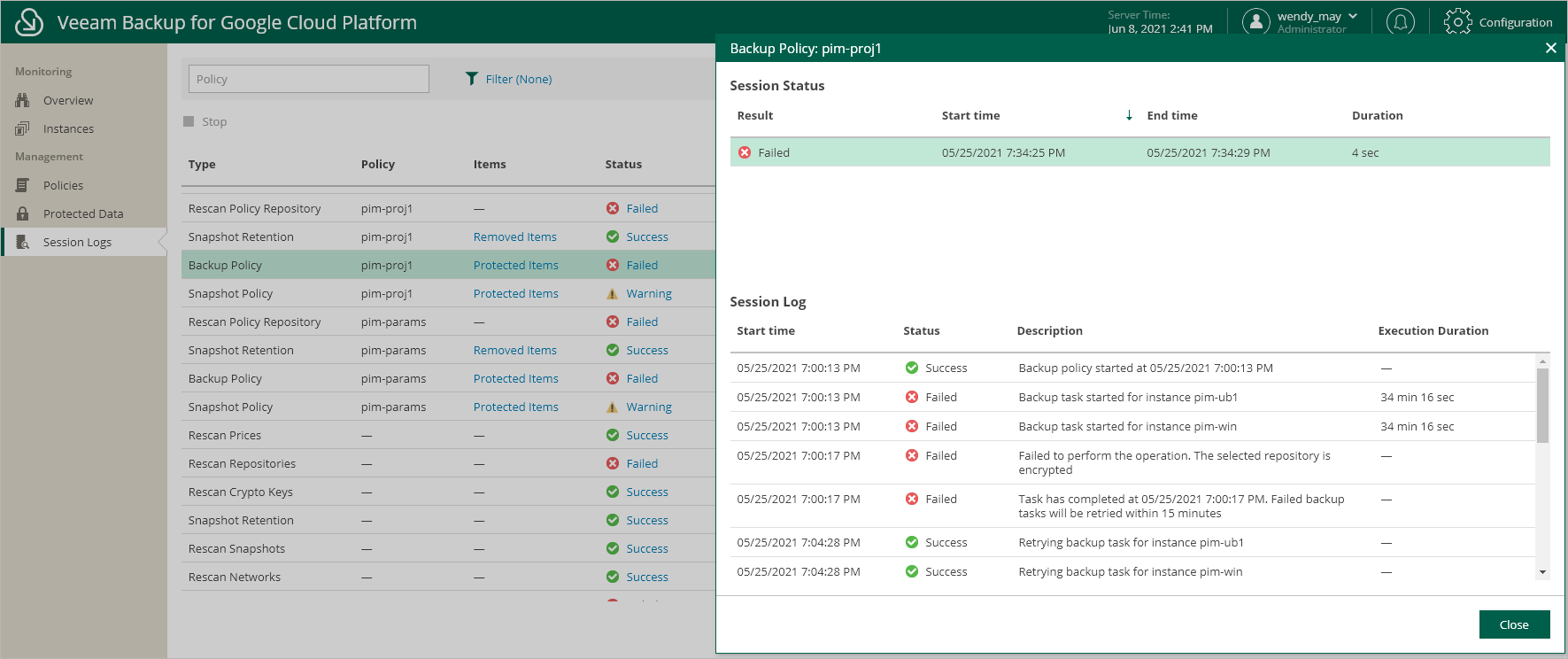Click the Stop square icon
This screenshot has width=1568, height=659.
[x=189, y=121]
